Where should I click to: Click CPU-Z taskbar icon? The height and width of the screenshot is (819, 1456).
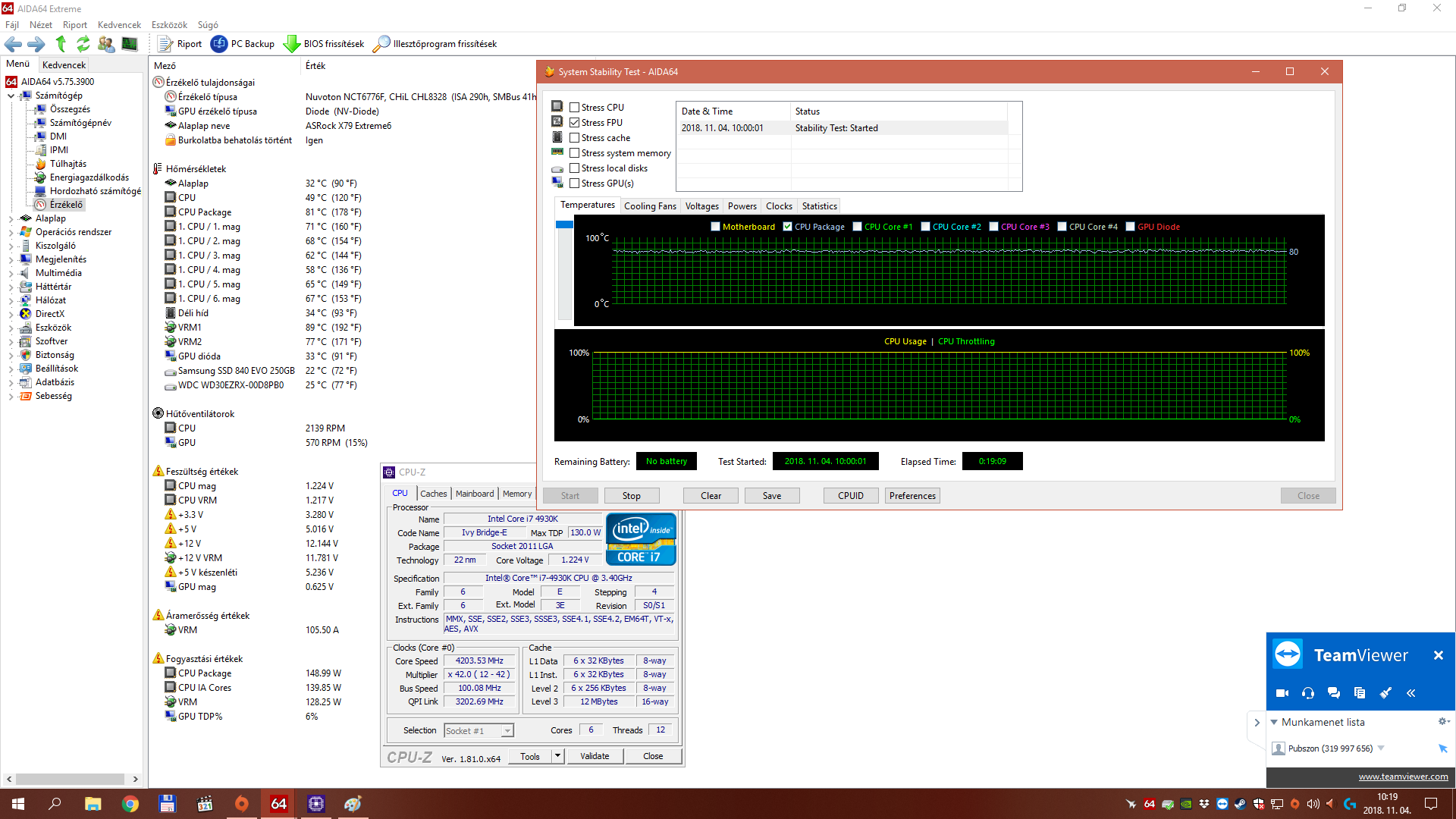[316, 804]
